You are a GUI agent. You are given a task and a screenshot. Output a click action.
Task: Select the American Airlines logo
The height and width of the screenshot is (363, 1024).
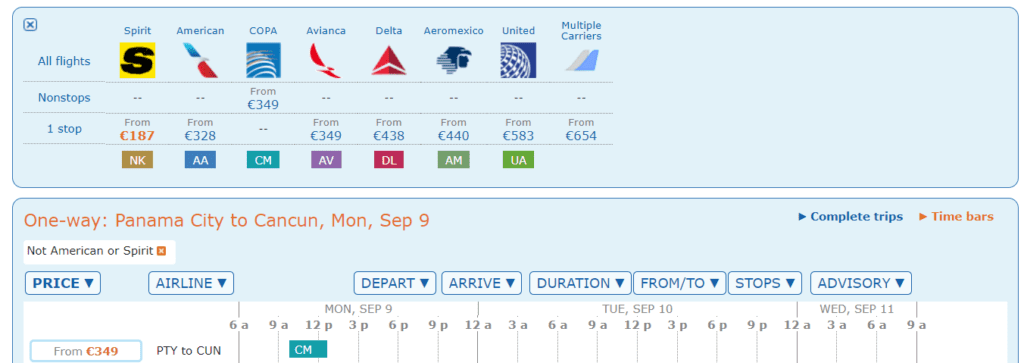point(200,60)
